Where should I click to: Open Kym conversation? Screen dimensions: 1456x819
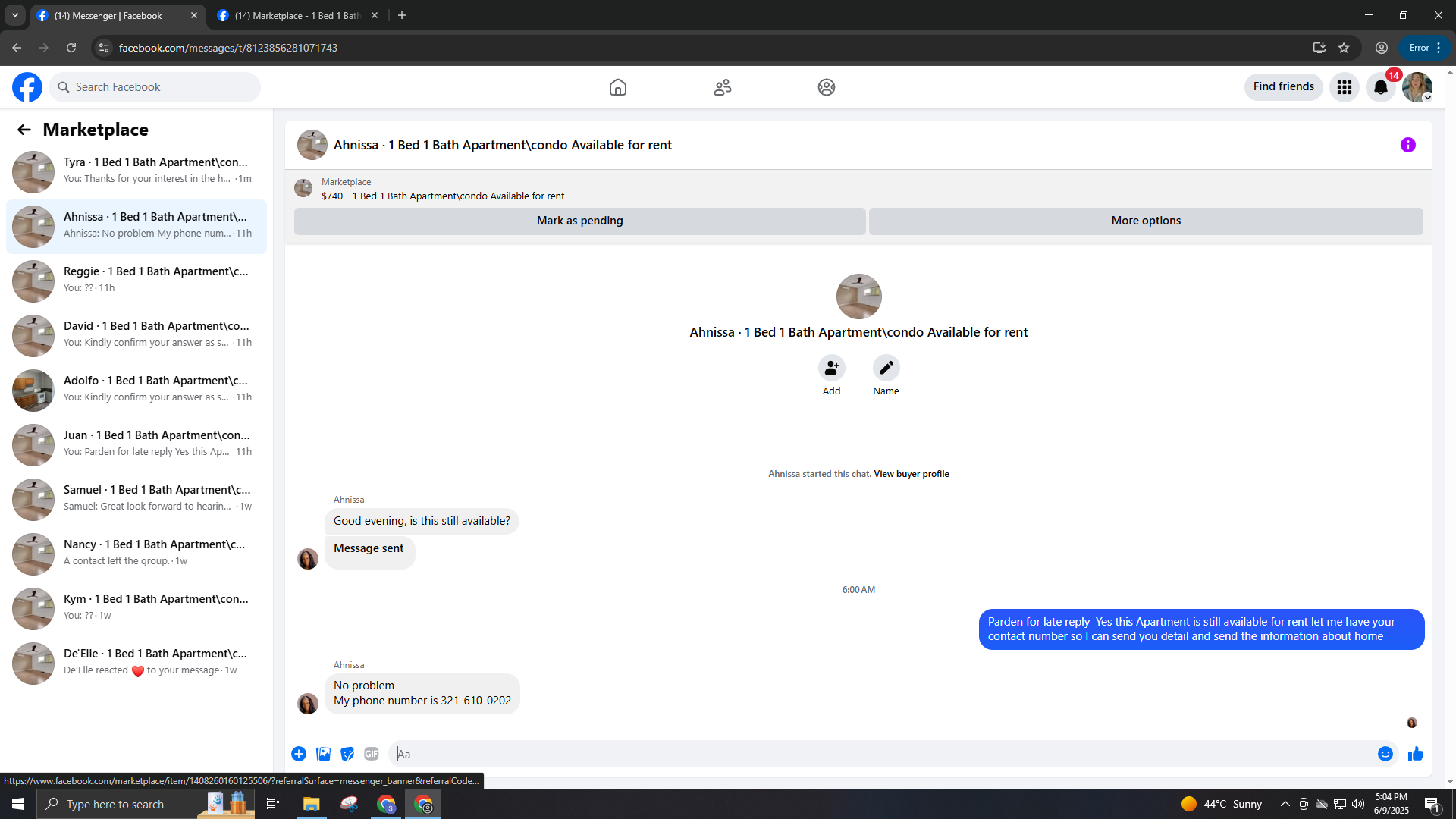pos(136,608)
